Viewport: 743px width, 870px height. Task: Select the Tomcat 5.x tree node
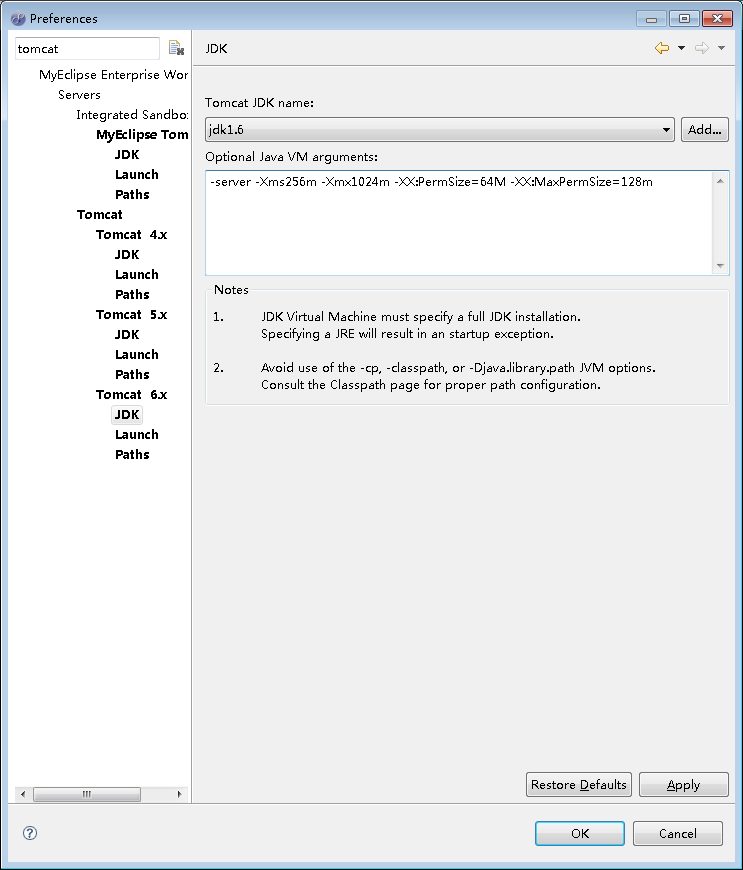(132, 315)
